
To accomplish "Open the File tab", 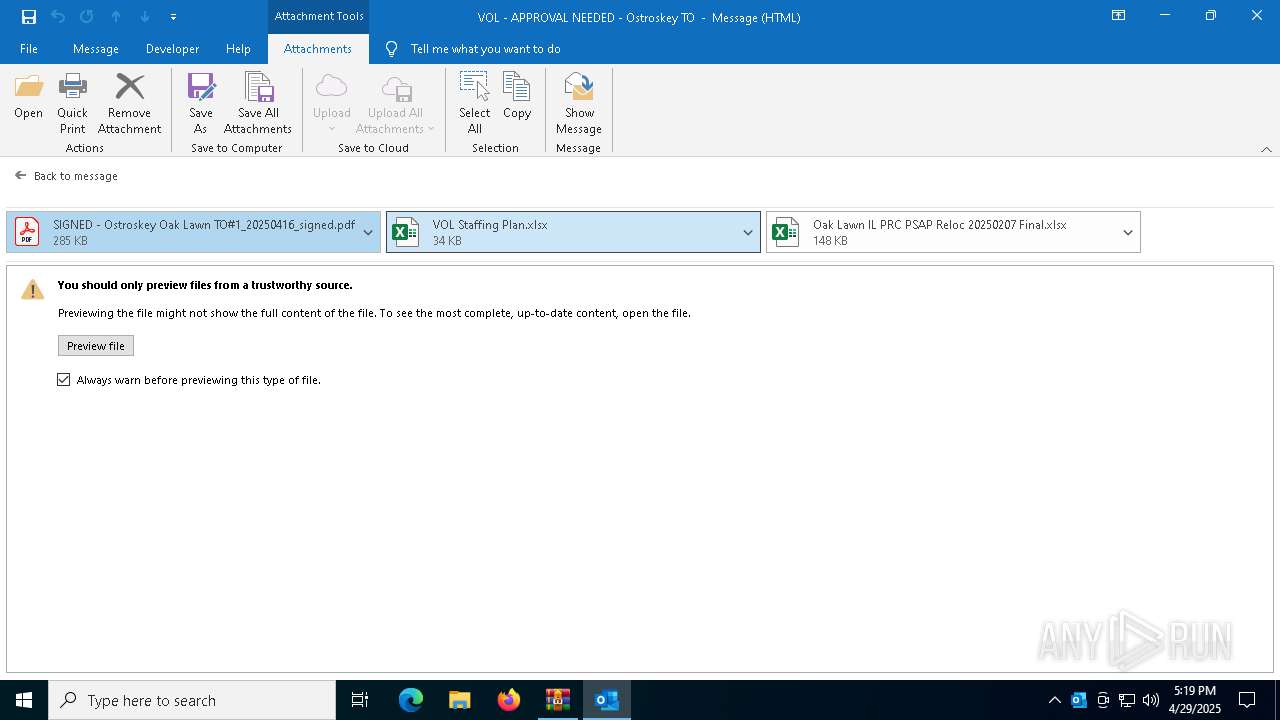I will click(29, 49).
